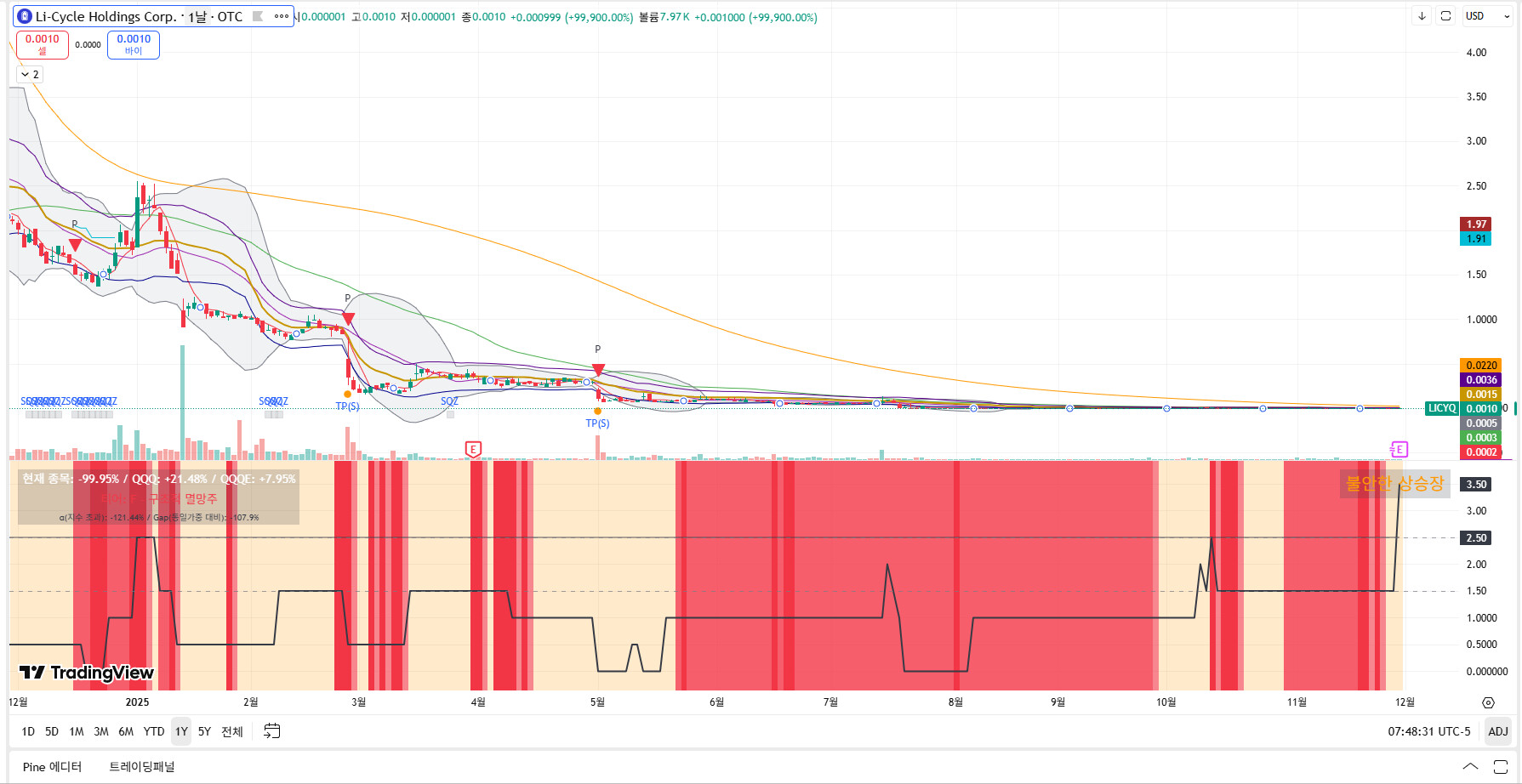This screenshot has height=784, width=1522.
Task: Click the 3.50 indicator value label
Action: click(1476, 485)
